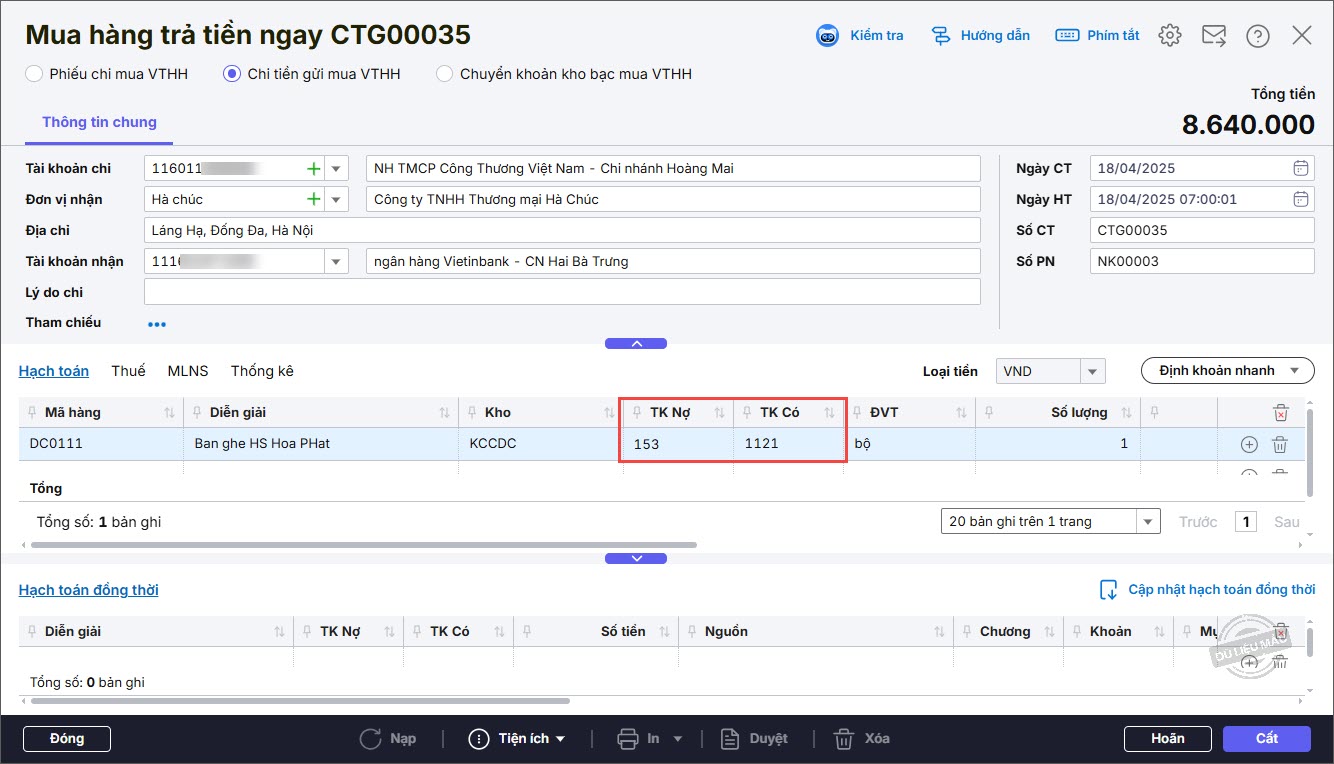Screen dimensions: 1334x764
Task: Click the Lý do chi input field
Action: [562, 292]
